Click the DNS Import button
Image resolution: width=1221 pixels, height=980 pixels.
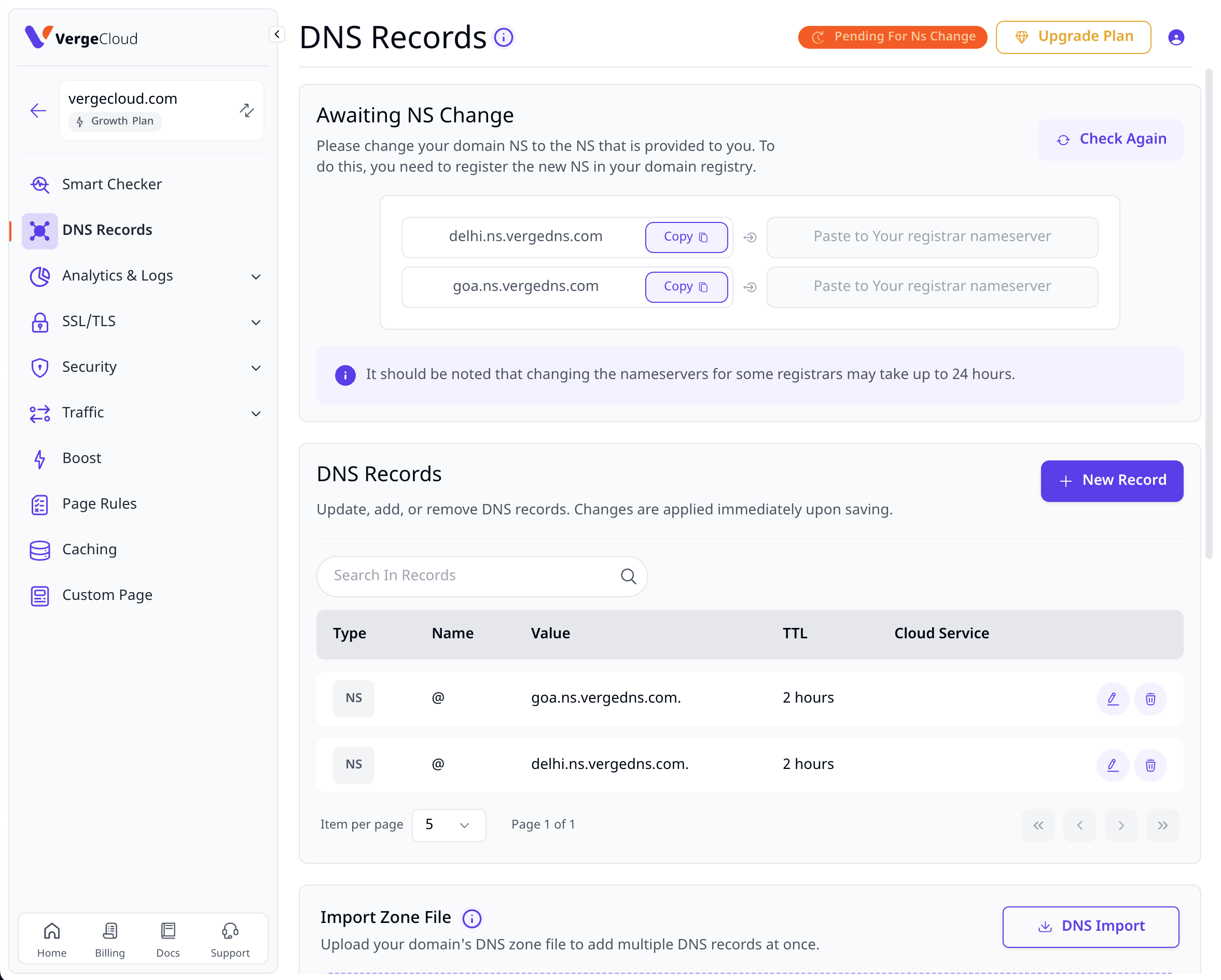tap(1090, 926)
